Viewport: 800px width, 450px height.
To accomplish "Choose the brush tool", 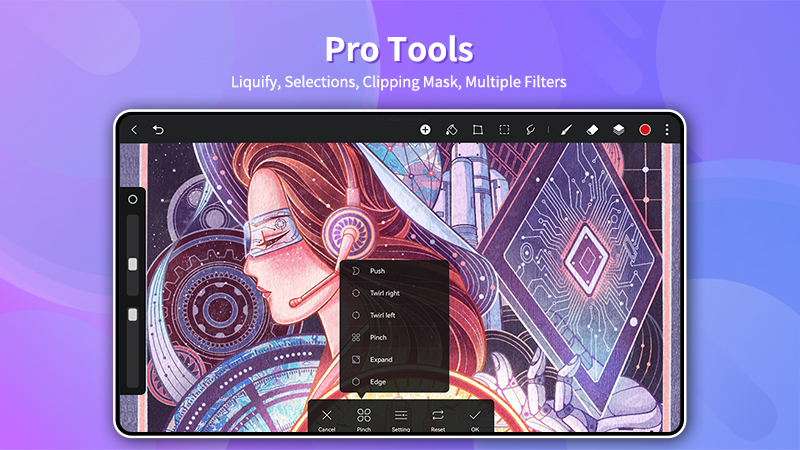I will 566,130.
